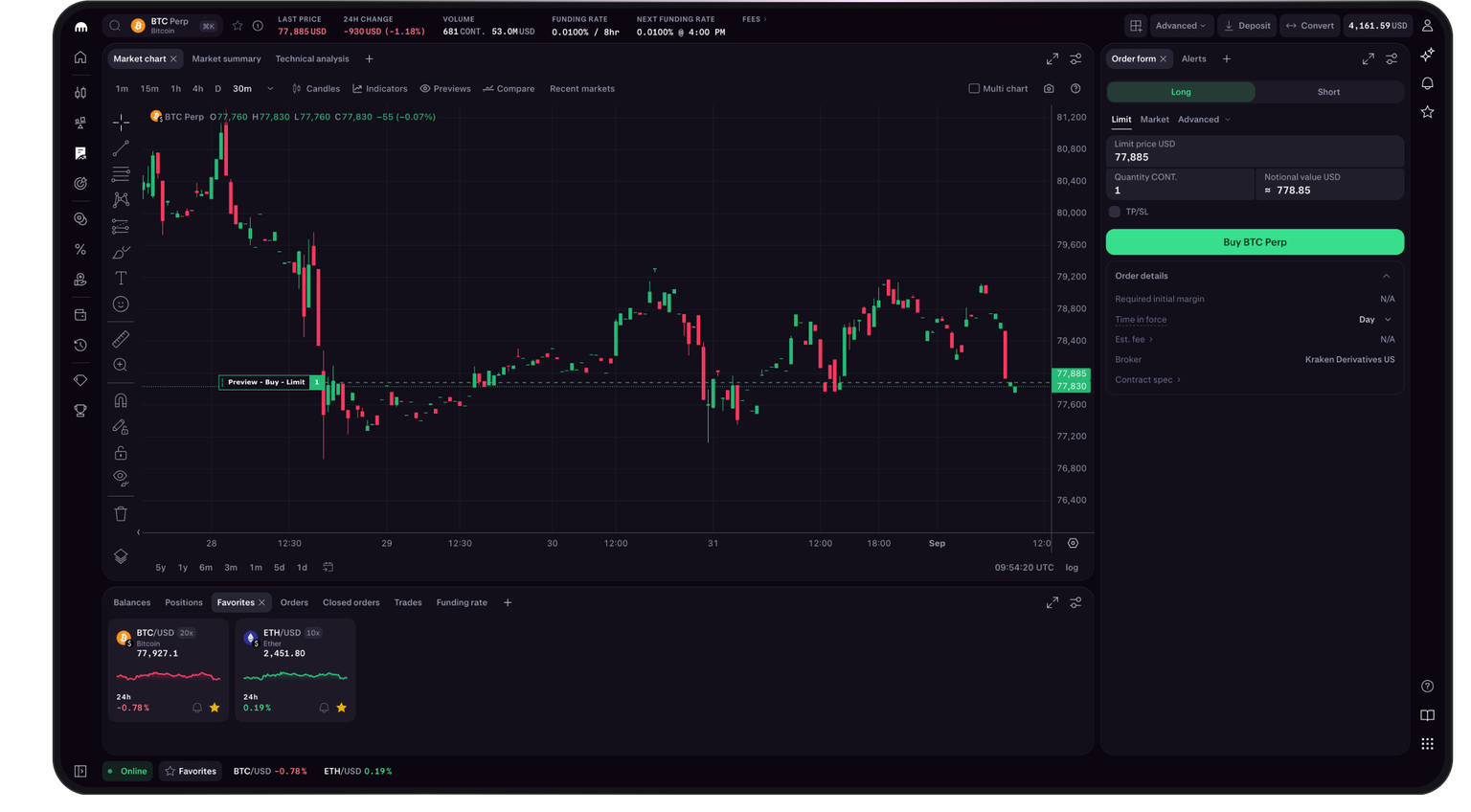
Task: Pick the brush drawing tool
Action: tap(121, 253)
